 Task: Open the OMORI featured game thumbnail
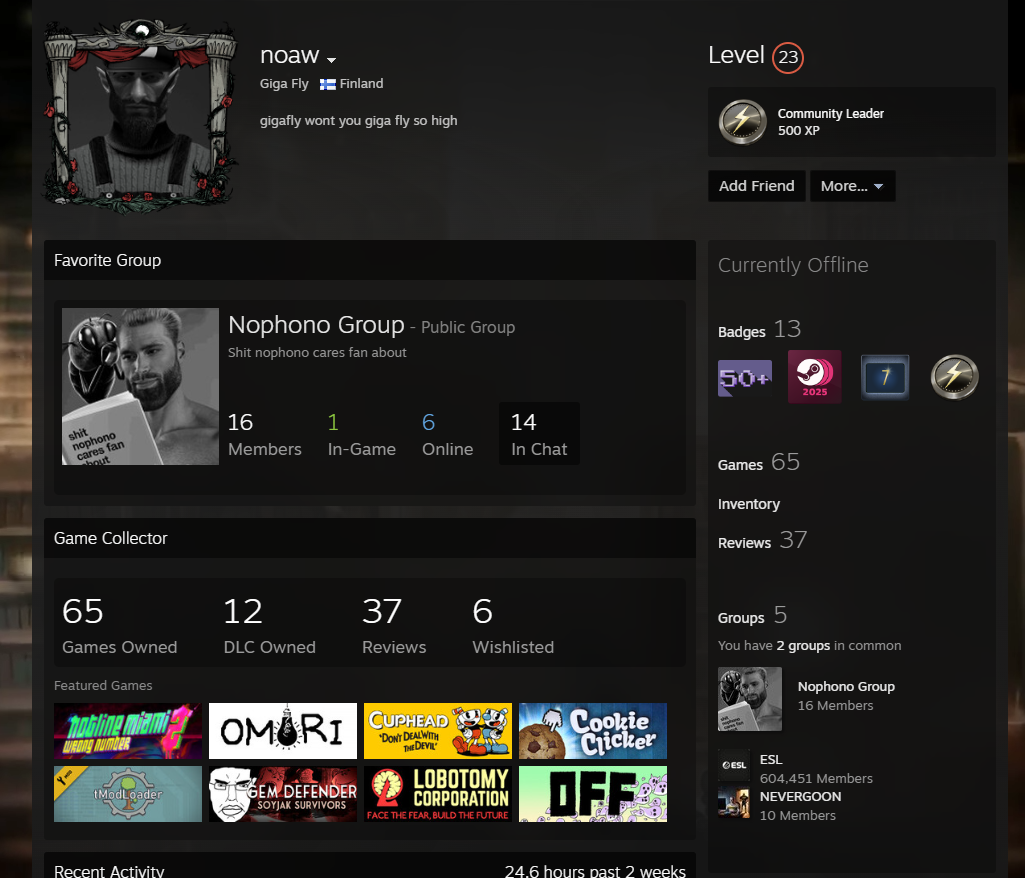pos(283,731)
